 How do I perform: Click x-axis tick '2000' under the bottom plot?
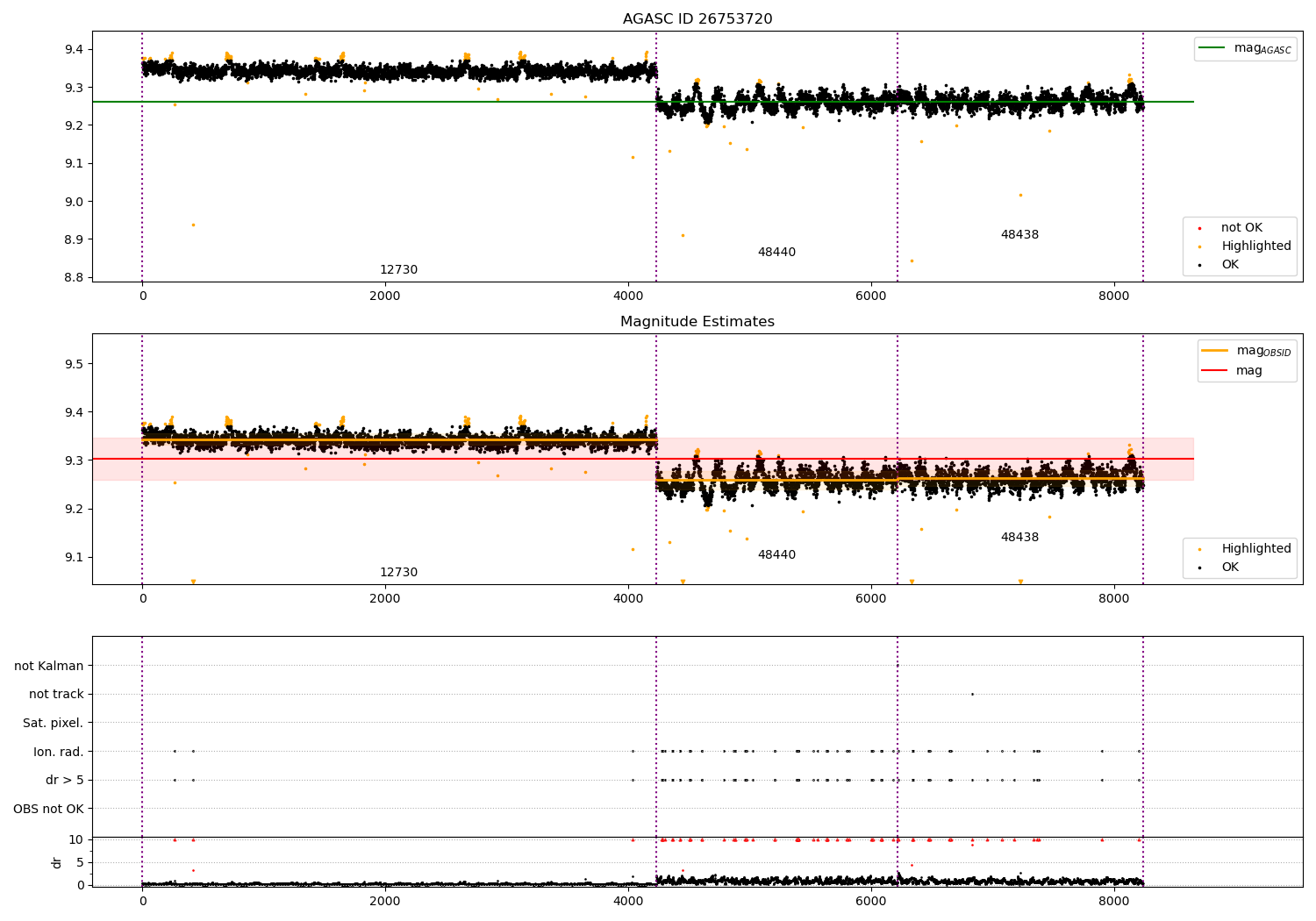[x=385, y=902]
